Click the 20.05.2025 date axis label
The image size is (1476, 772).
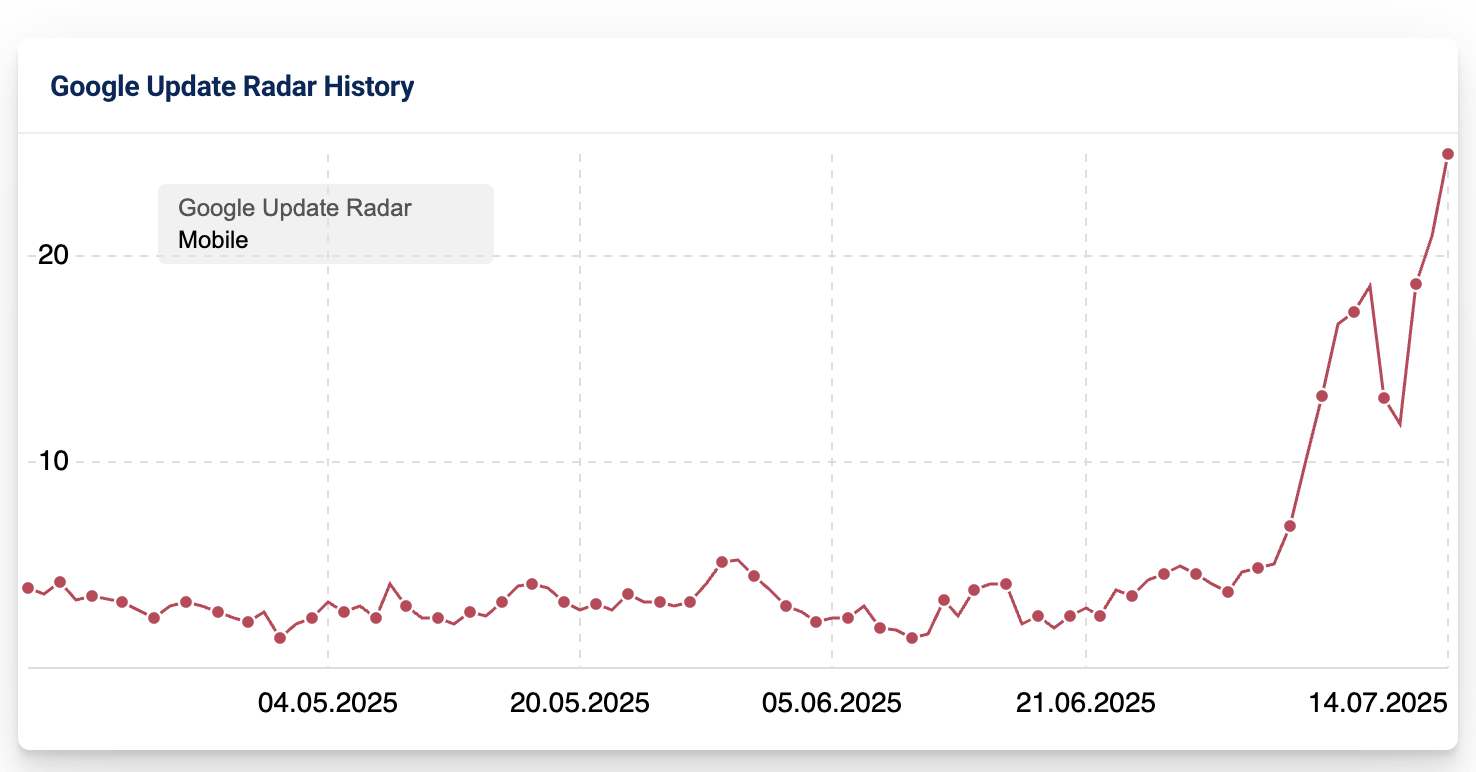tap(580, 703)
